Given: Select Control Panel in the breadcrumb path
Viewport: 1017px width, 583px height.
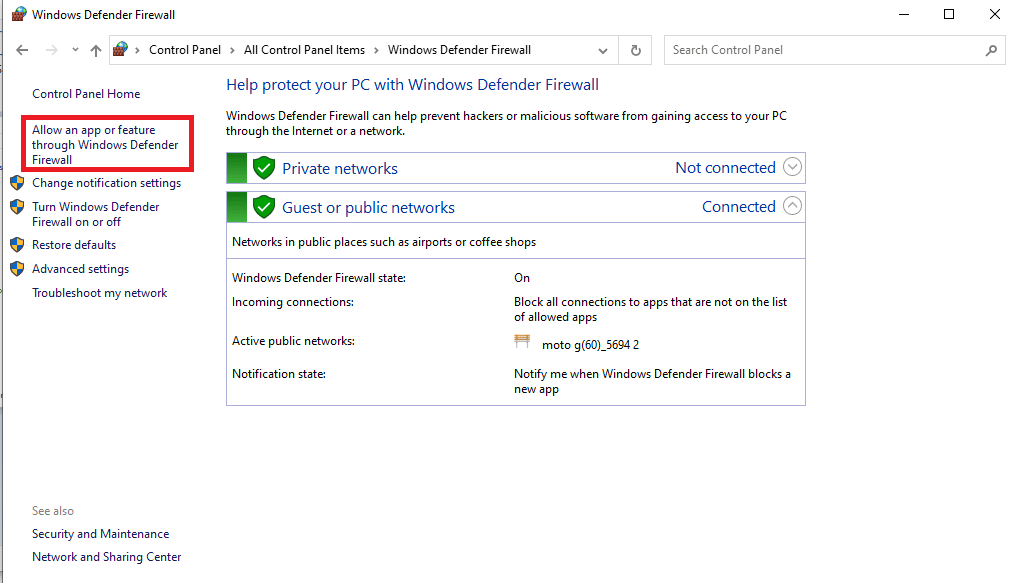Looking at the screenshot, I should tap(183, 50).
